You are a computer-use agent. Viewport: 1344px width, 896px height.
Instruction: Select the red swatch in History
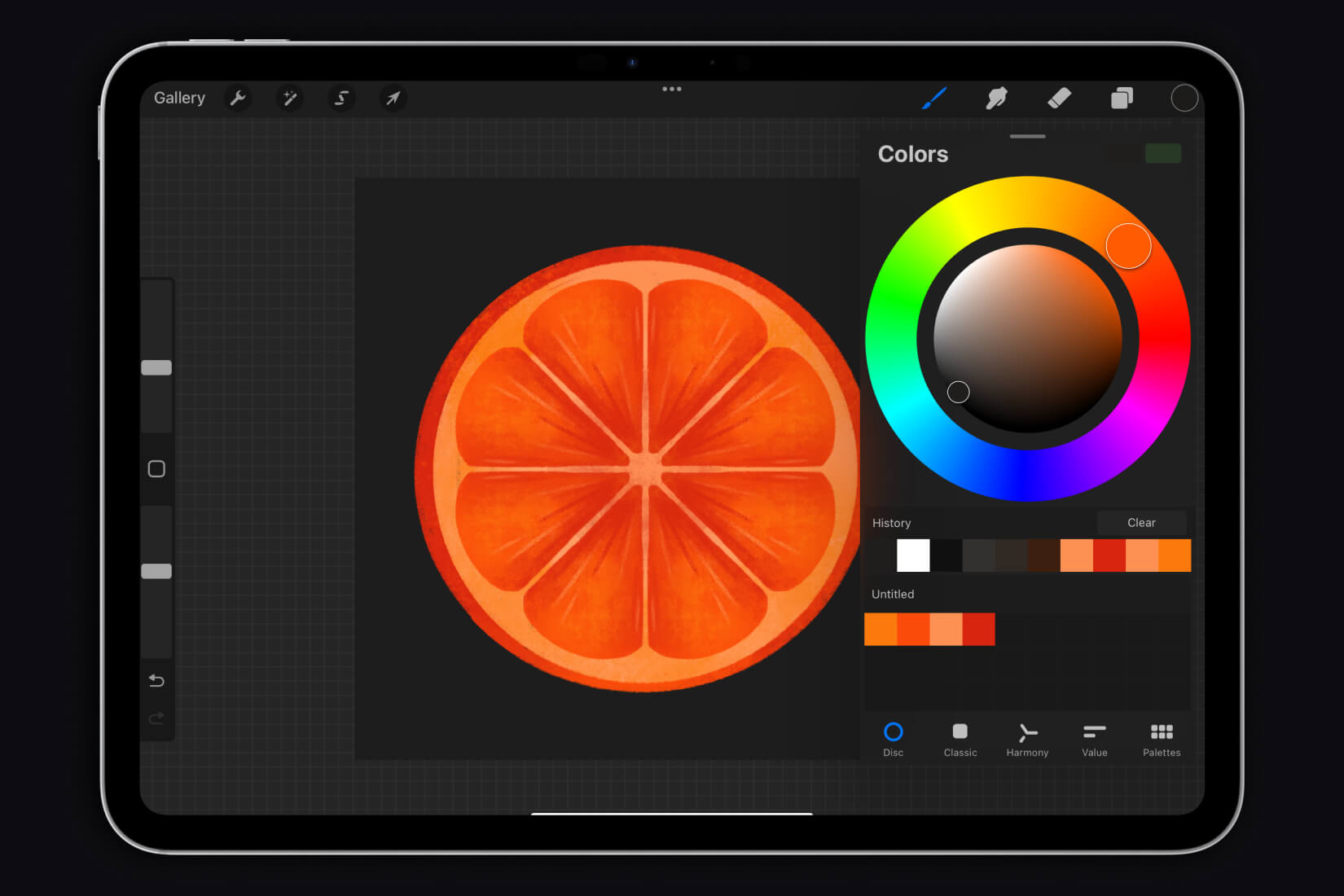(1109, 556)
